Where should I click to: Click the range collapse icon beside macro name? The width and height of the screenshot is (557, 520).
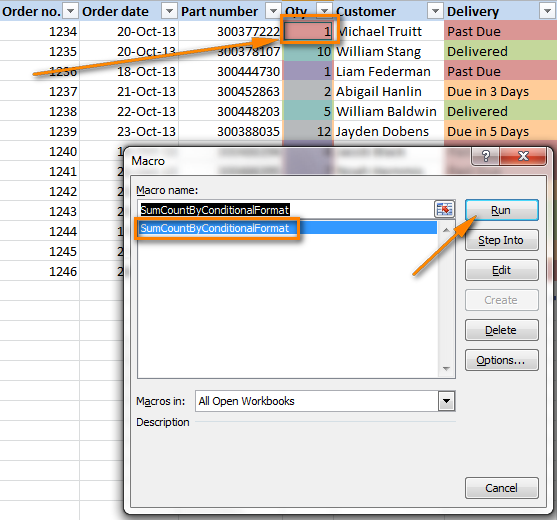click(444, 209)
